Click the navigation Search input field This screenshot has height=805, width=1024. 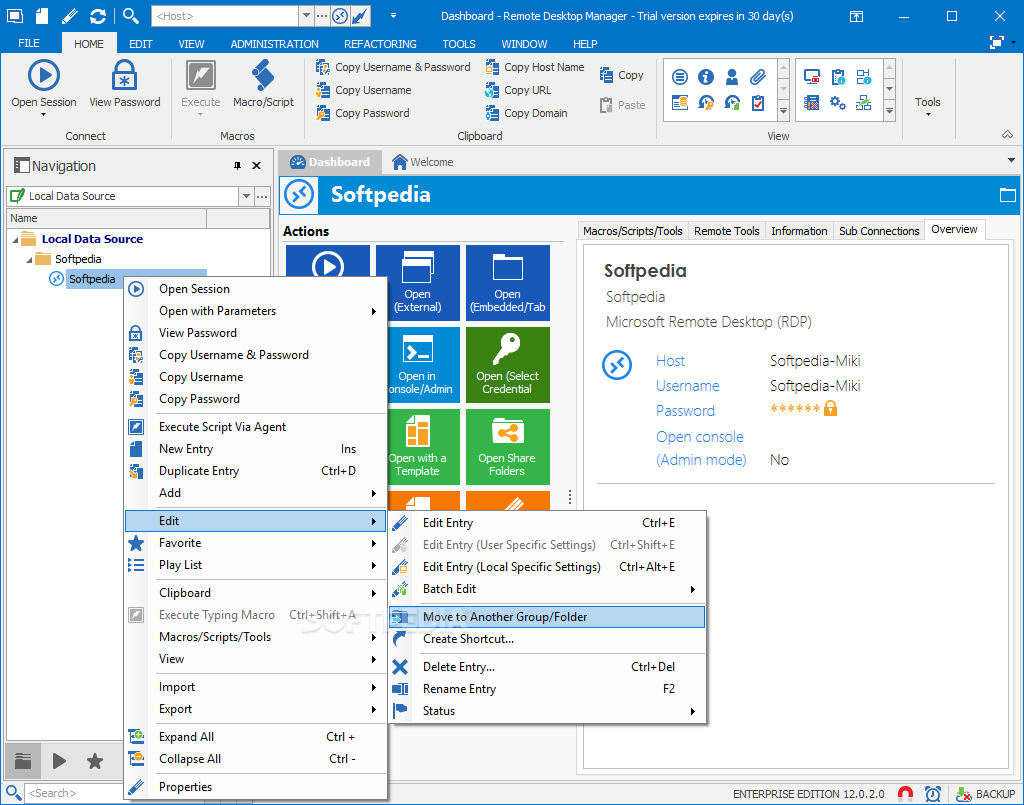(x=74, y=793)
